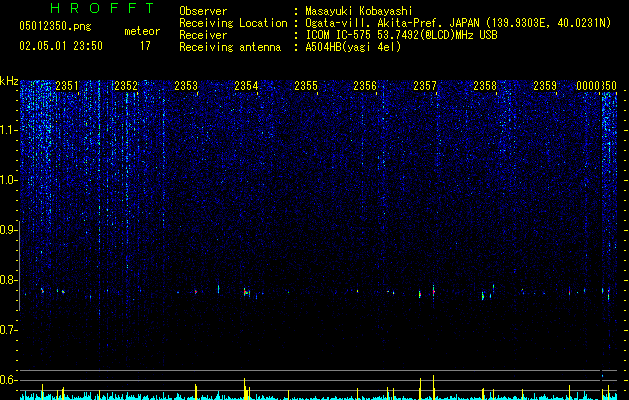Click the 'Receiving Location' label
Viewport: 629px width, 400px height.
(x=233, y=23)
